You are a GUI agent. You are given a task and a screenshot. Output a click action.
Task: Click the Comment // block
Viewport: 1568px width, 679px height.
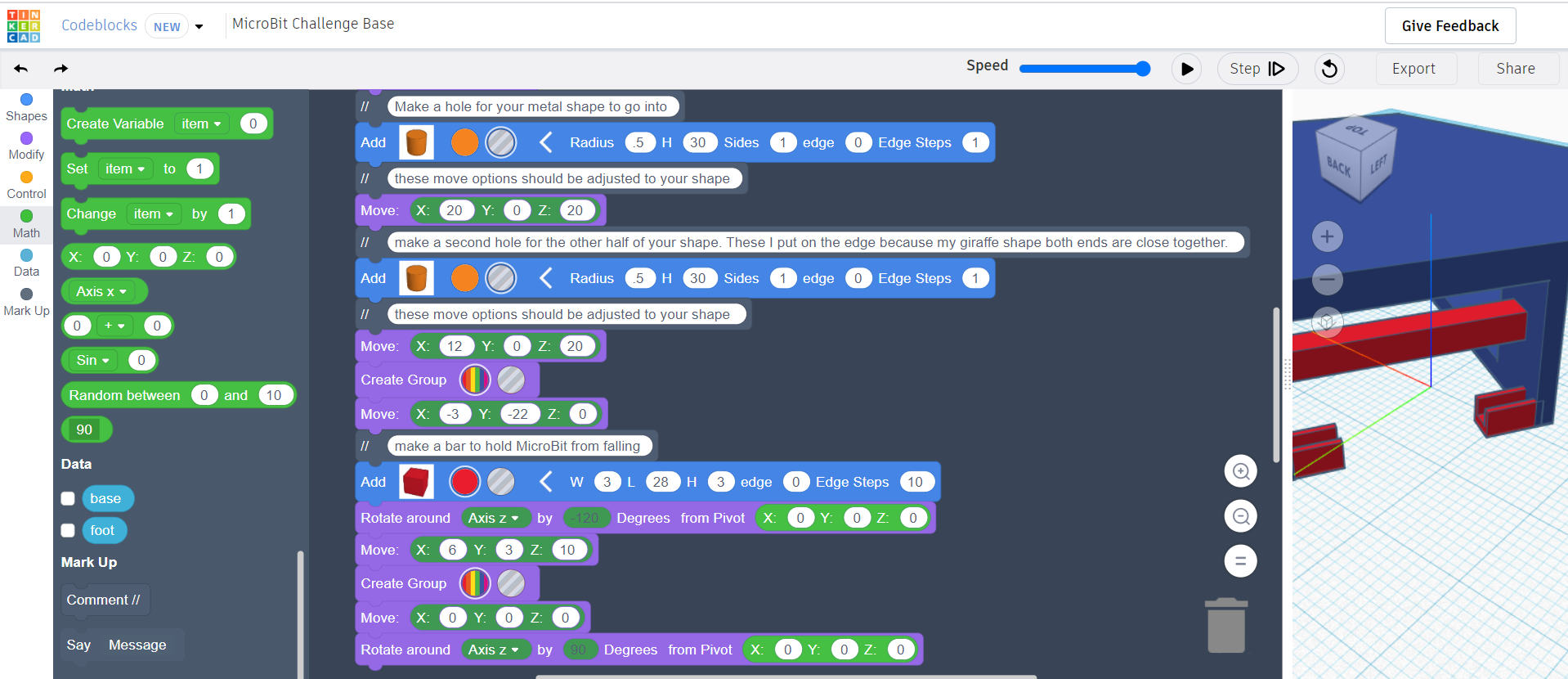[x=105, y=600]
